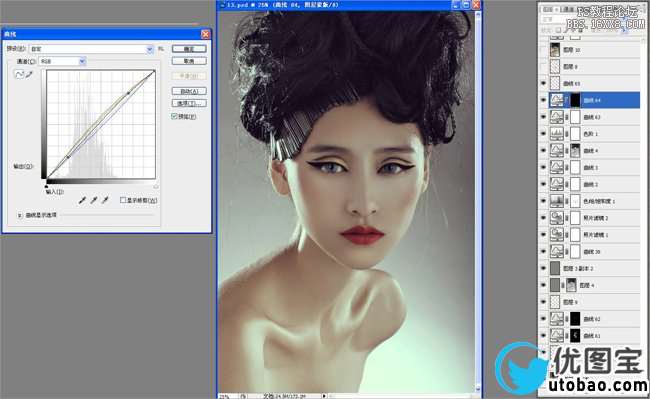Image resolution: width=650 pixels, height=399 pixels.
Task: Pick the white point eyedropper
Action: point(105,201)
